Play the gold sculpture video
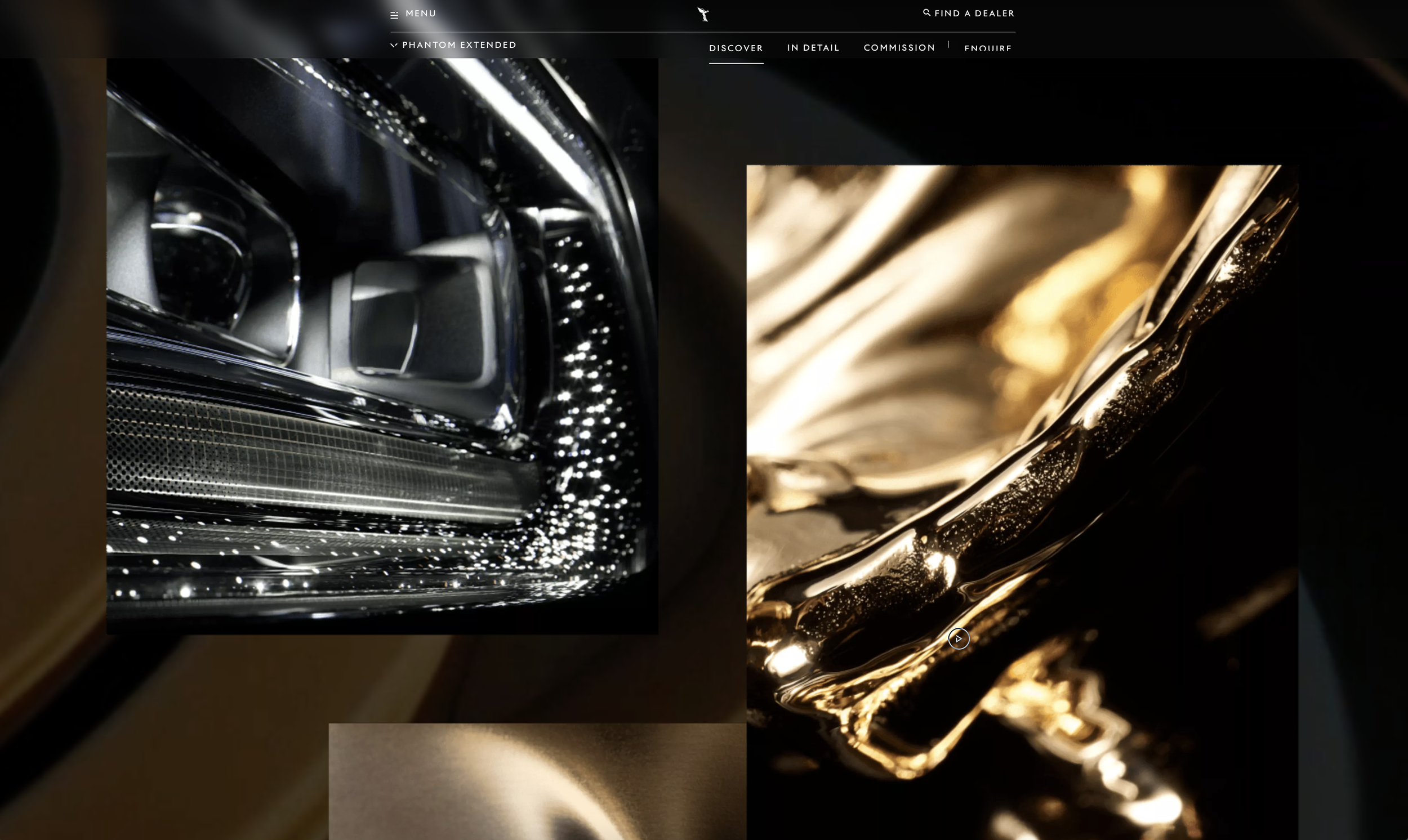Image resolution: width=1408 pixels, height=840 pixels. (959, 638)
